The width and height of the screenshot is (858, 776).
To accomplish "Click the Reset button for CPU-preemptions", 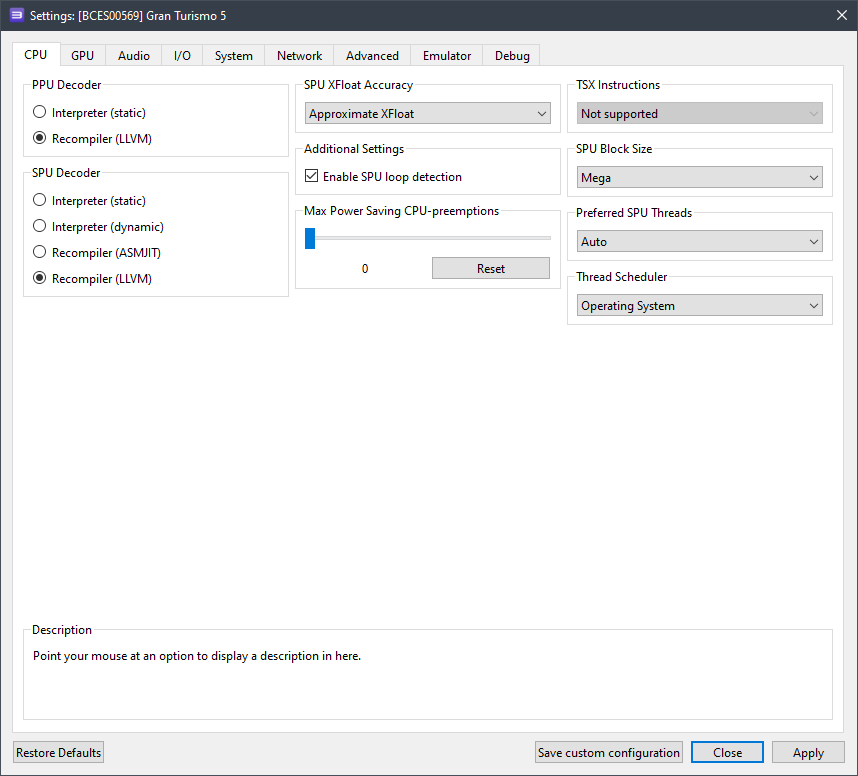I will pyautogui.click(x=491, y=269).
